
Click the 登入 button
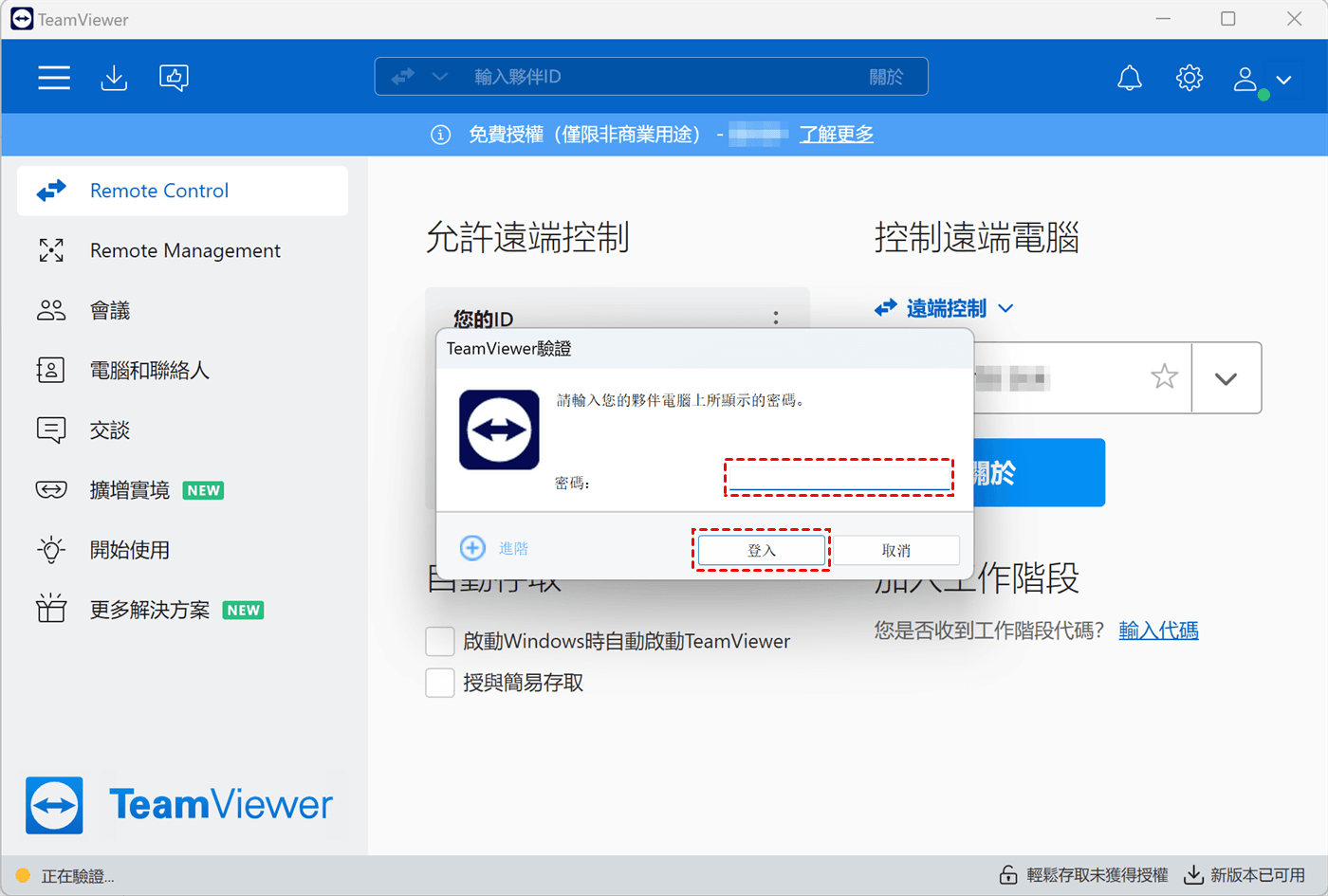coord(762,550)
